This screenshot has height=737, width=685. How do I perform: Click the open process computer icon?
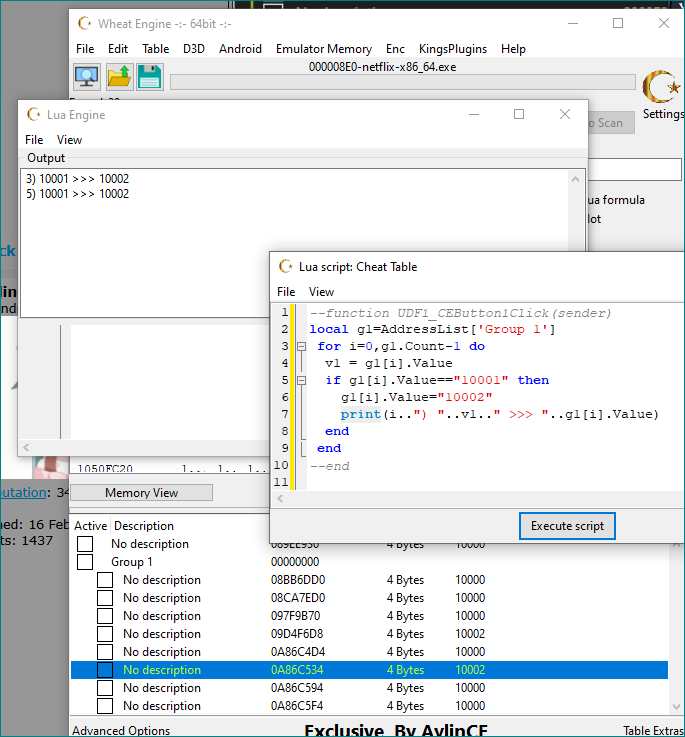(87, 77)
